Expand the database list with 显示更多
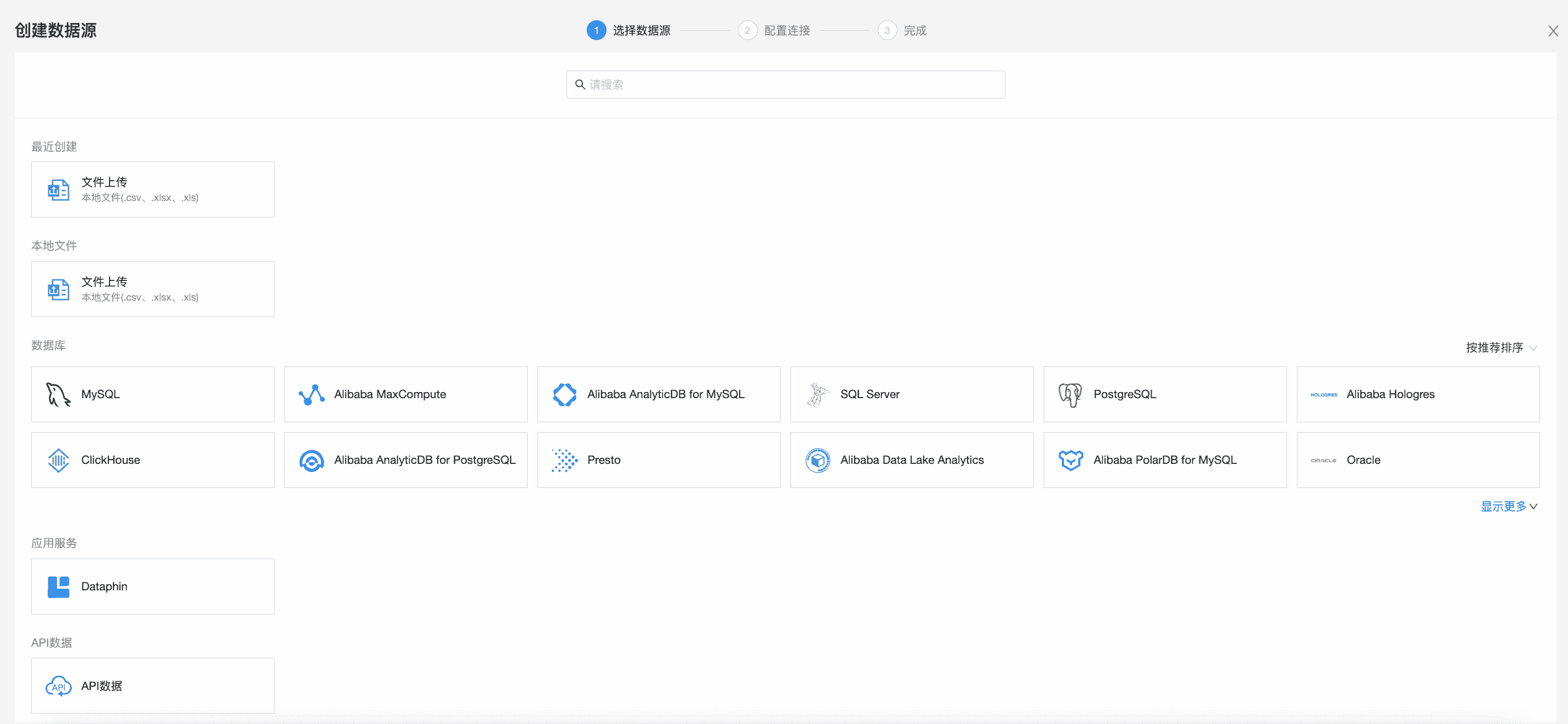The image size is (1568, 724). point(1509,507)
